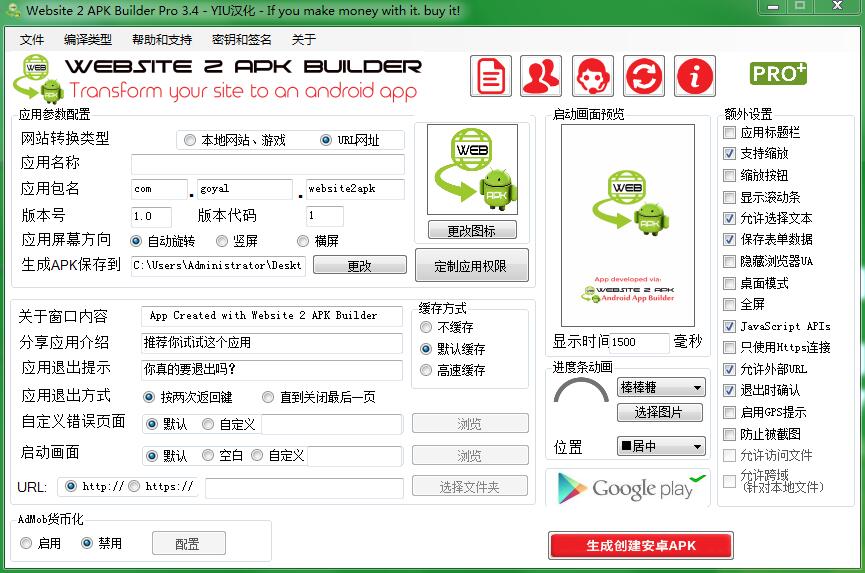Click 更改 button for APK save path
Image resolution: width=865 pixels, height=573 pixels.
point(360,265)
